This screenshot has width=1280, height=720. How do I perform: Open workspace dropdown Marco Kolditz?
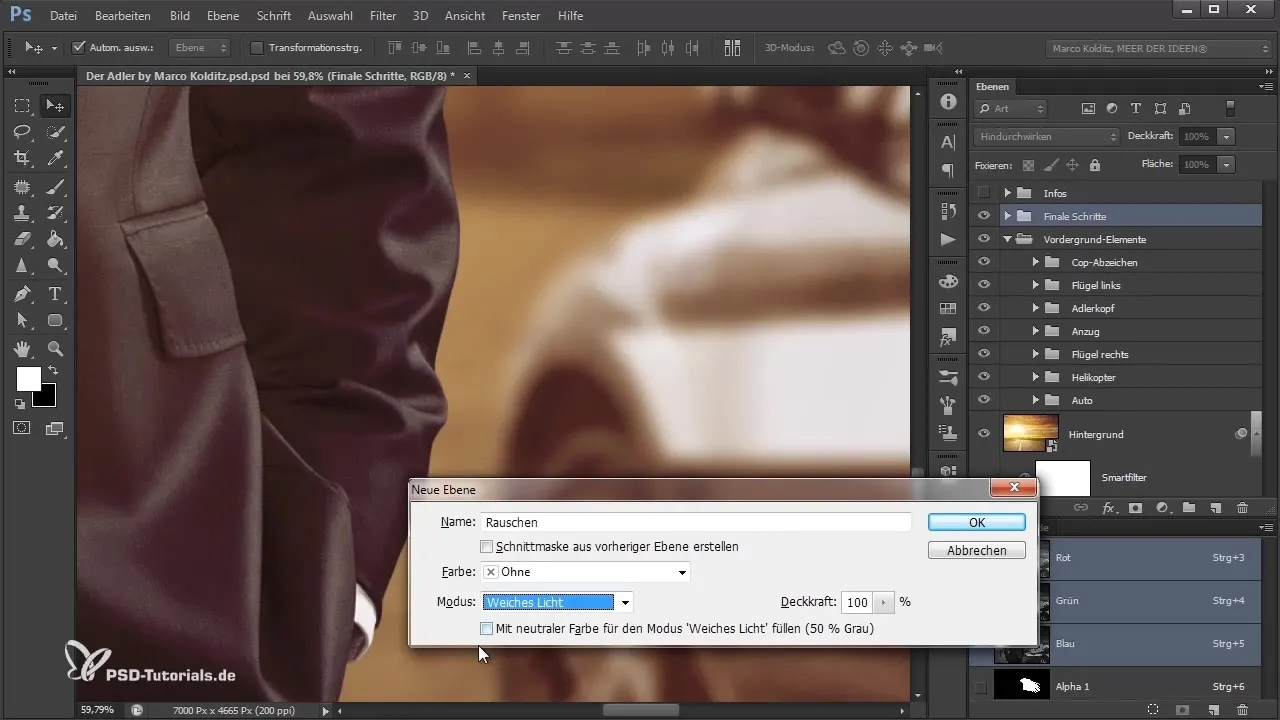tap(1159, 47)
